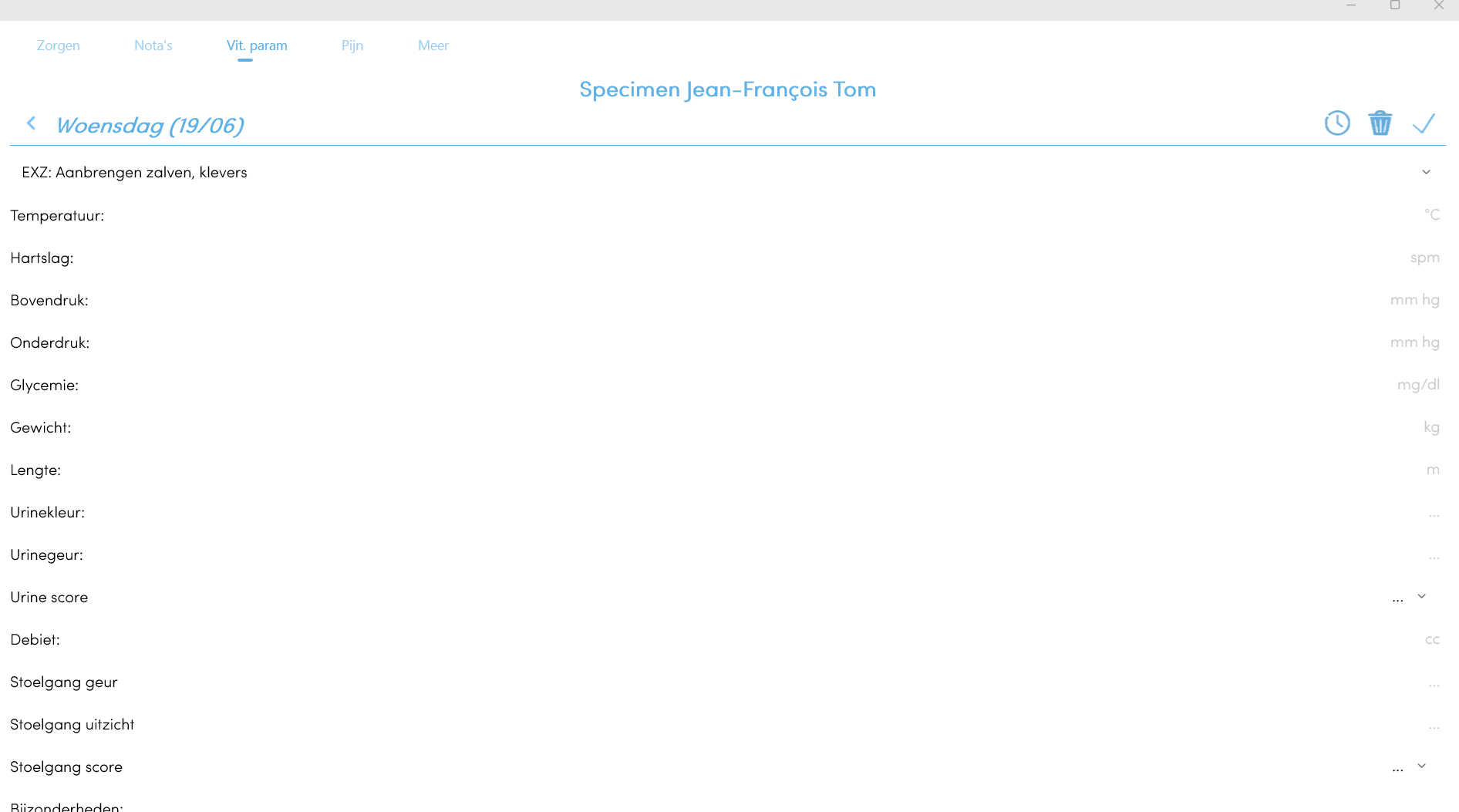Confirm entries with the checkmark icon

(1424, 123)
